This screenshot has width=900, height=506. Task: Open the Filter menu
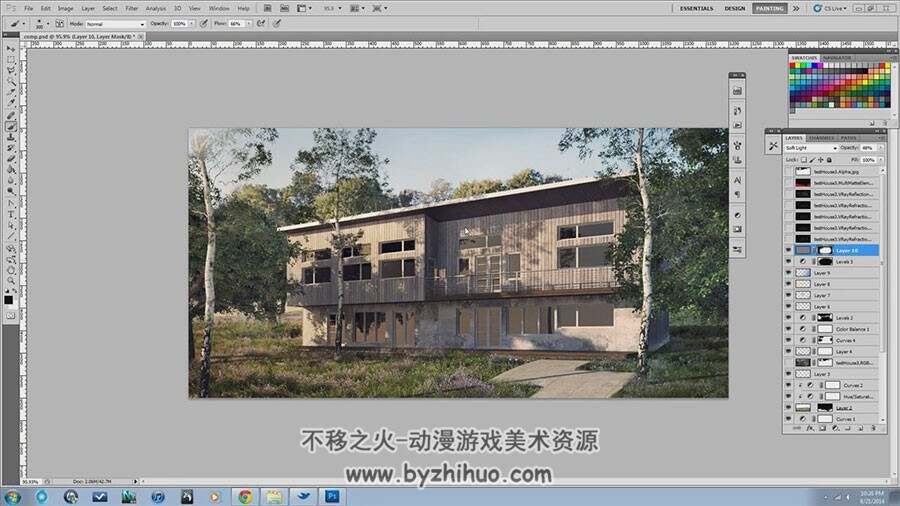[132, 9]
